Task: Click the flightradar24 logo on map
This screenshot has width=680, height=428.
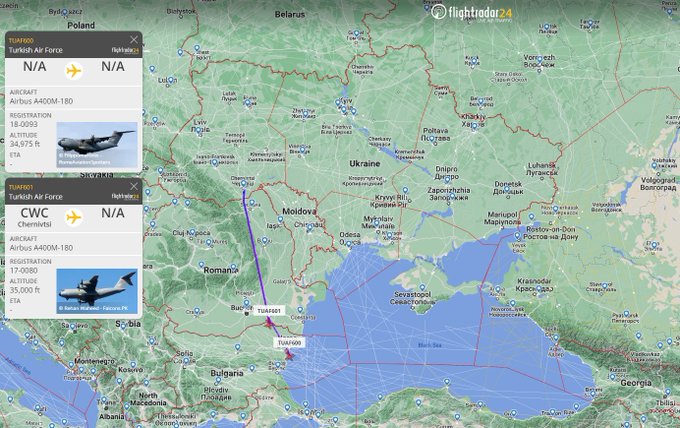Action: pyautogui.click(x=472, y=12)
